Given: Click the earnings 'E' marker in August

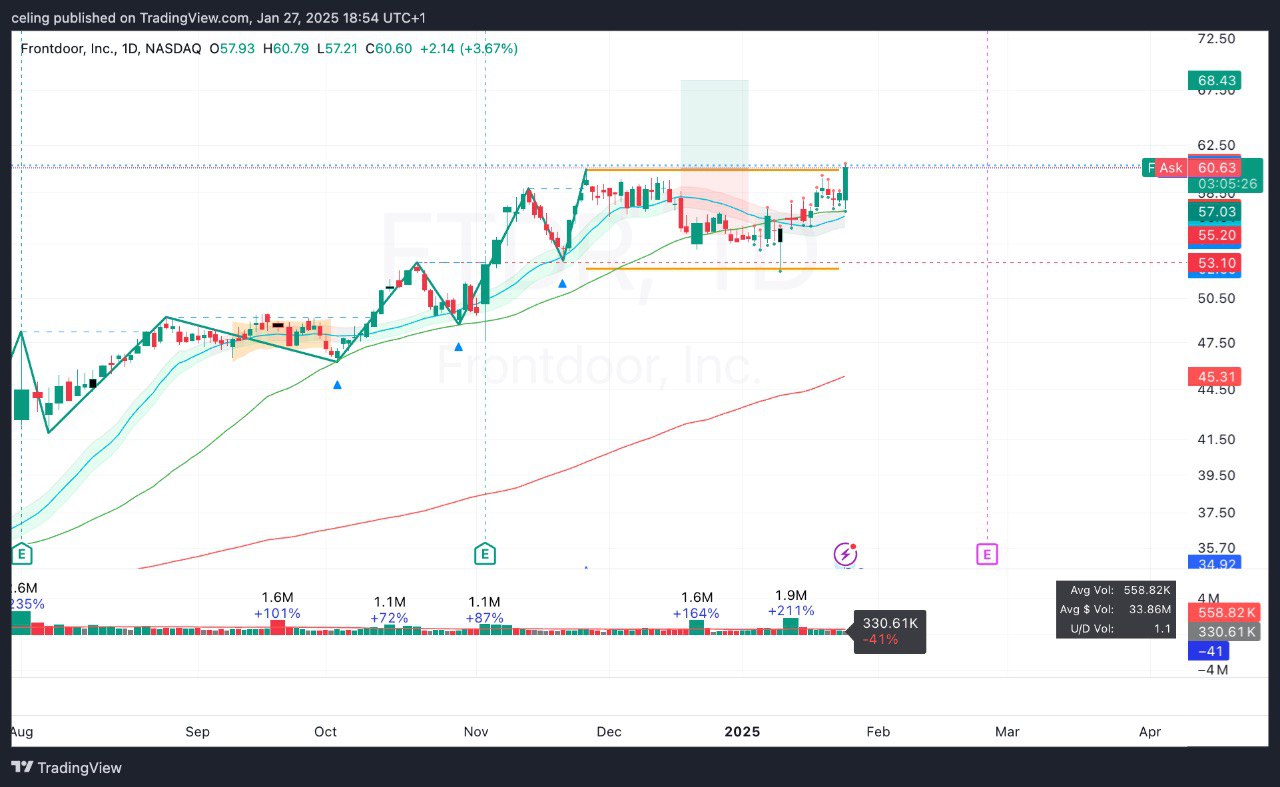Looking at the screenshot, I should point(21,553).
